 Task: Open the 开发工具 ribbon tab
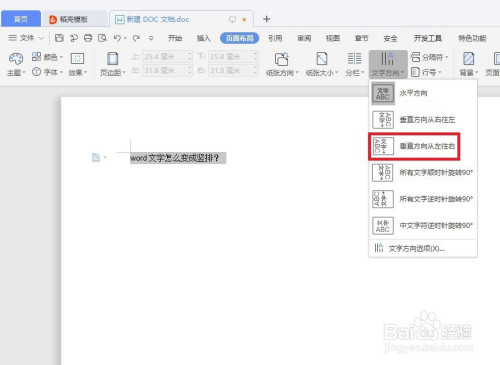428,38
